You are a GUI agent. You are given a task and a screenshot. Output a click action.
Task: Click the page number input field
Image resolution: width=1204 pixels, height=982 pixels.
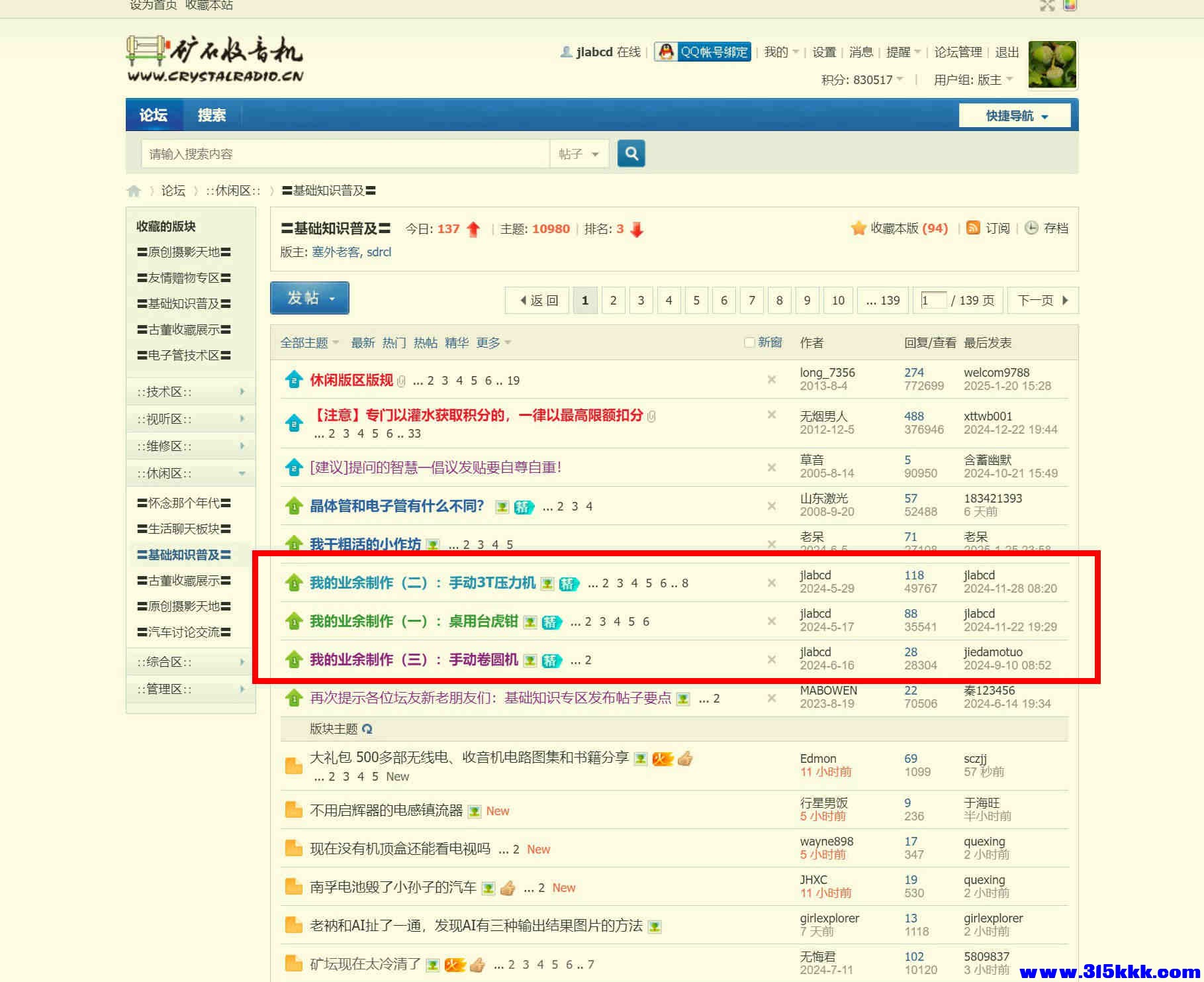click(x=934, y=300)
